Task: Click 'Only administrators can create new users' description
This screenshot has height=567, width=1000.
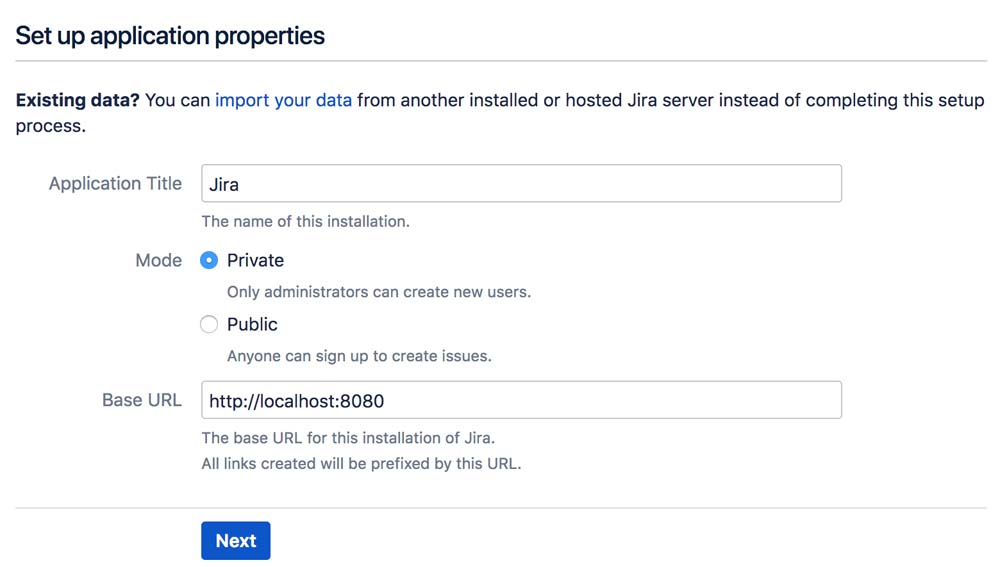Action: pyautogui.click(x=378, y=292)
